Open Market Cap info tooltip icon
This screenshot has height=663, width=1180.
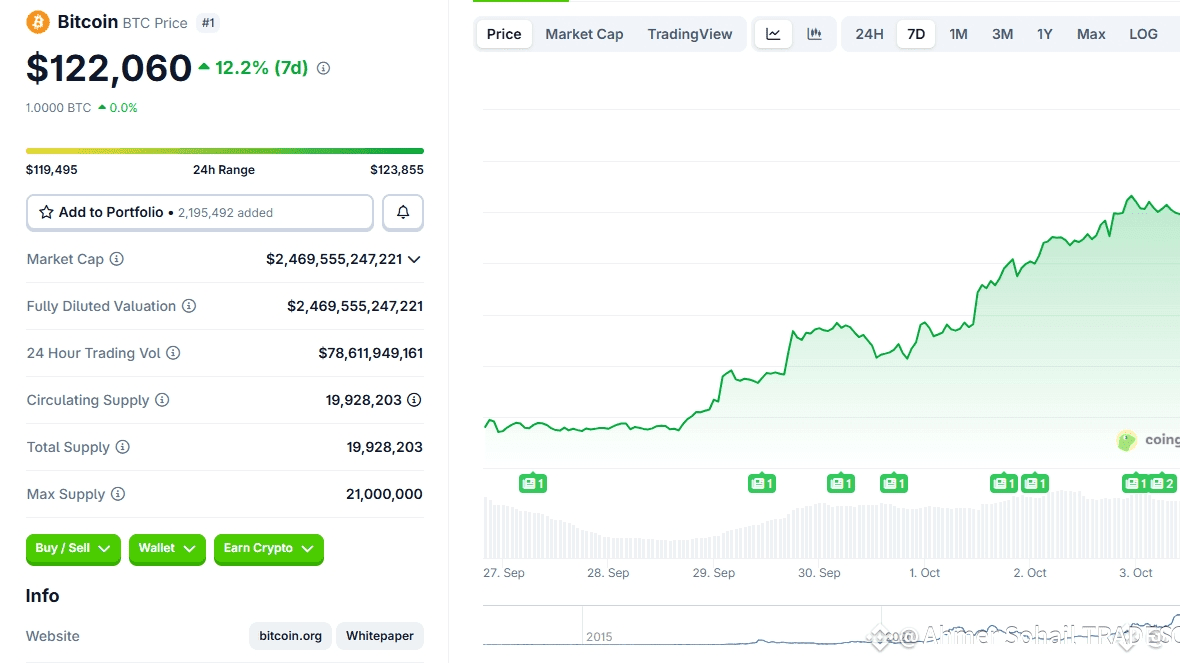(117, 259)
